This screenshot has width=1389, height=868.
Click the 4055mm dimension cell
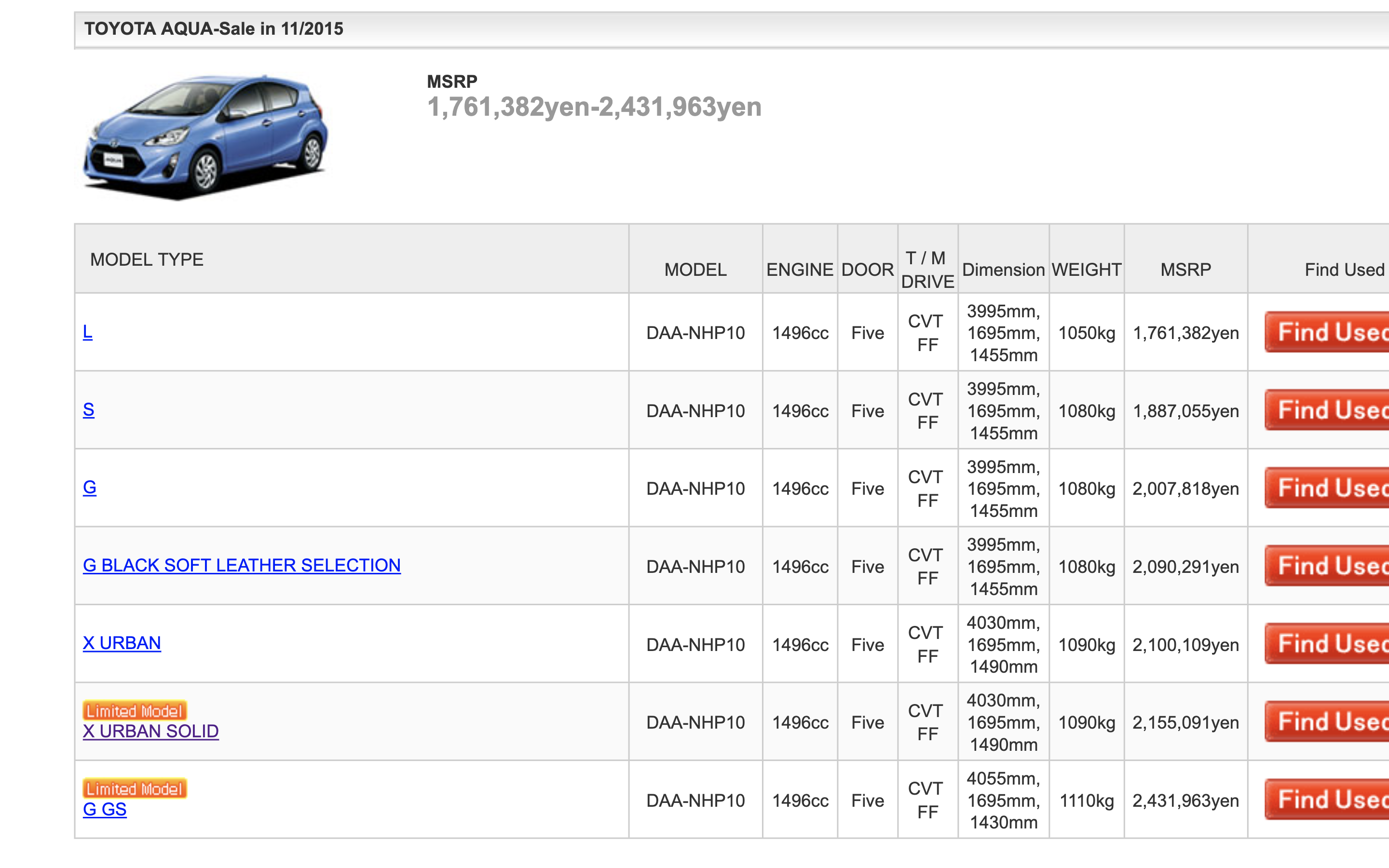coord(1003,800)
